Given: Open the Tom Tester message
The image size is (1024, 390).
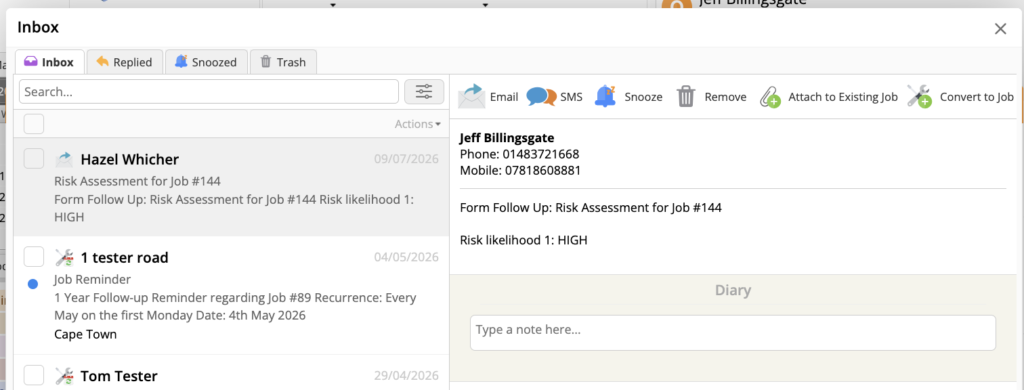Looking at the screenshot, I should coord(232,373).
